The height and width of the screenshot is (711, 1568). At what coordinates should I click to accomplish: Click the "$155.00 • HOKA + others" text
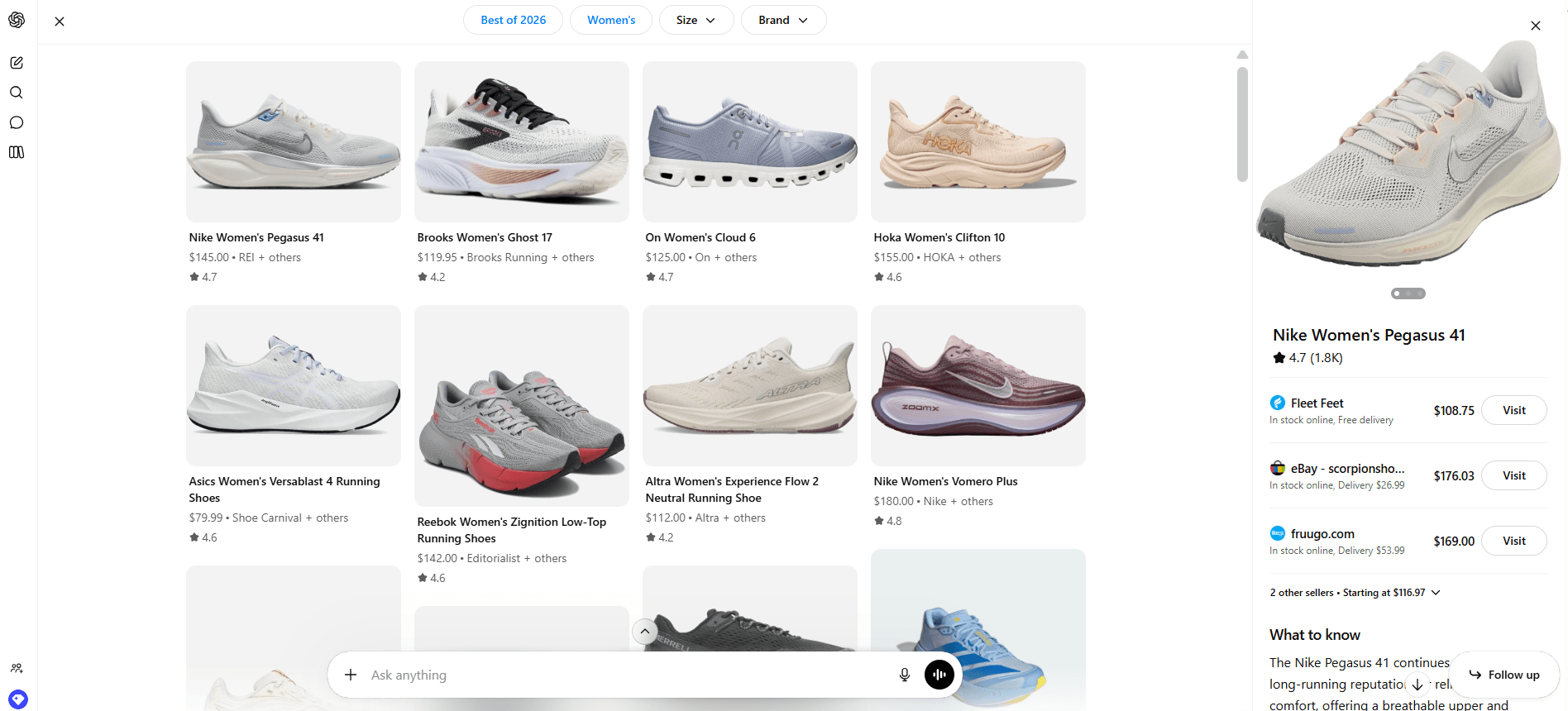(937, 257)
